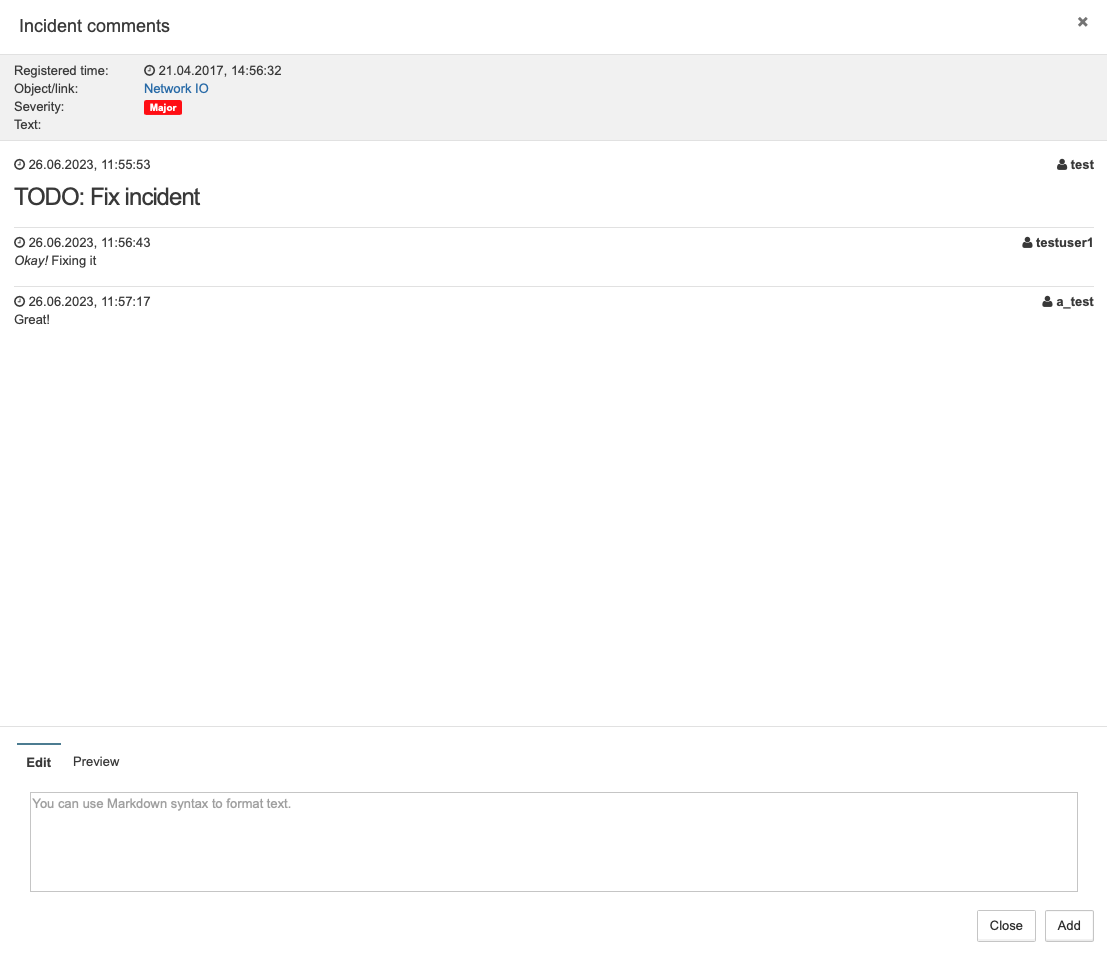The width and height of the screenshot is (1107, 954).
Task: Click the clock icon beside registered time
Action: 149,71
